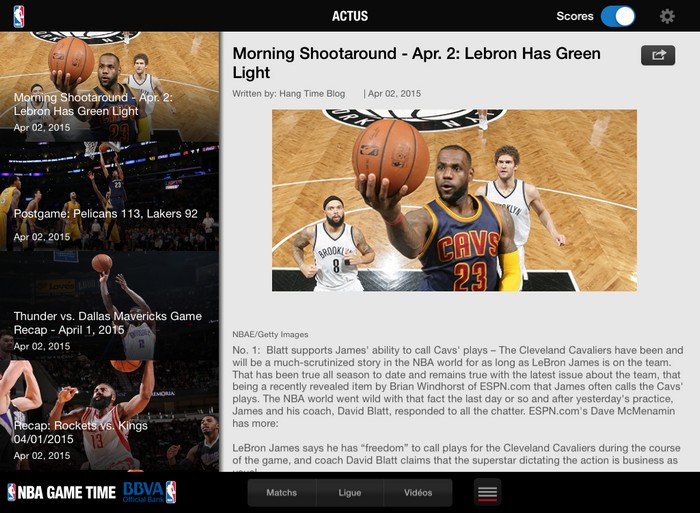Open the hamburger menu in bottom bar
700x513 pixels.
pyautogui.click(x=487, y=492)
